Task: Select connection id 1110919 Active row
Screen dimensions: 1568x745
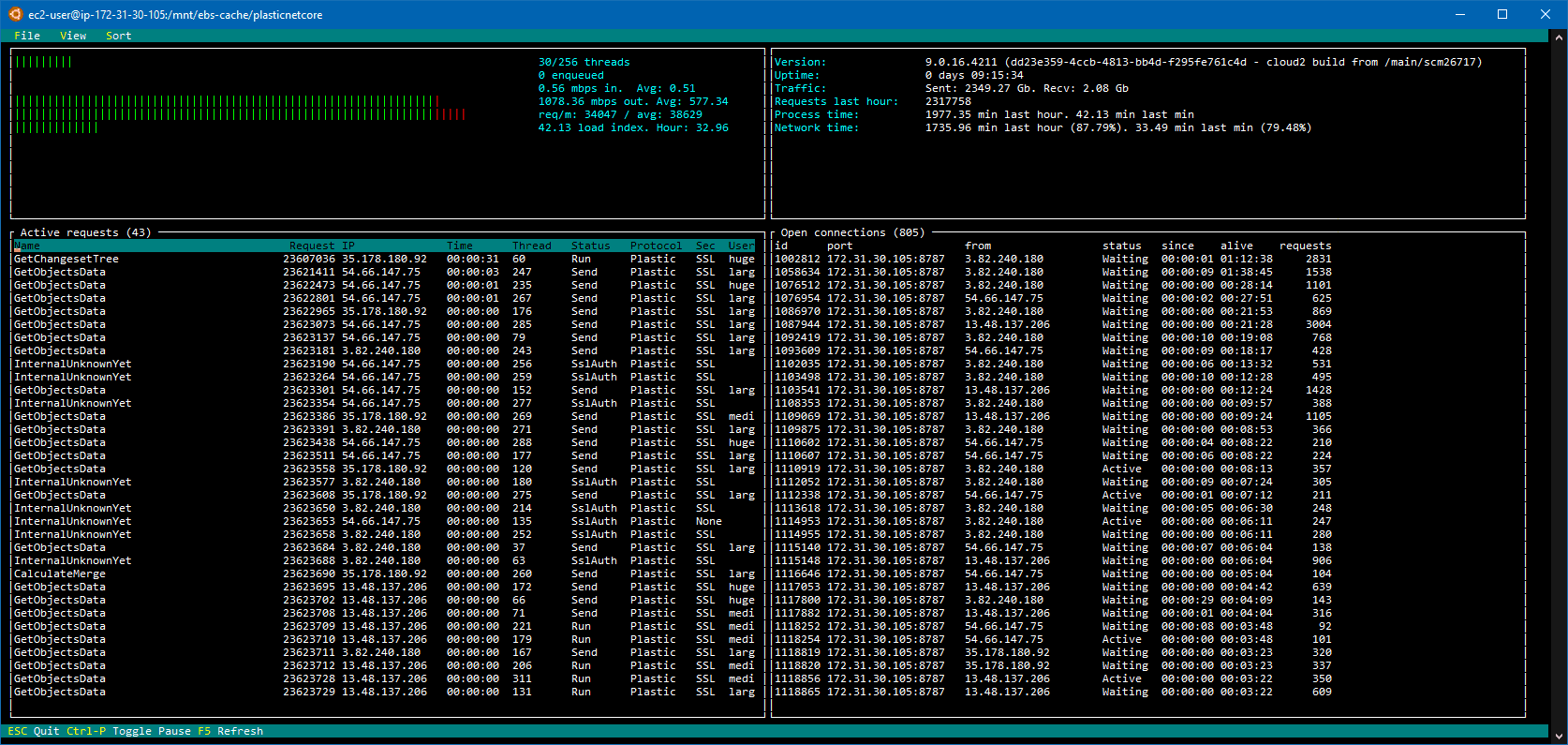Action: coord(1053,469)
